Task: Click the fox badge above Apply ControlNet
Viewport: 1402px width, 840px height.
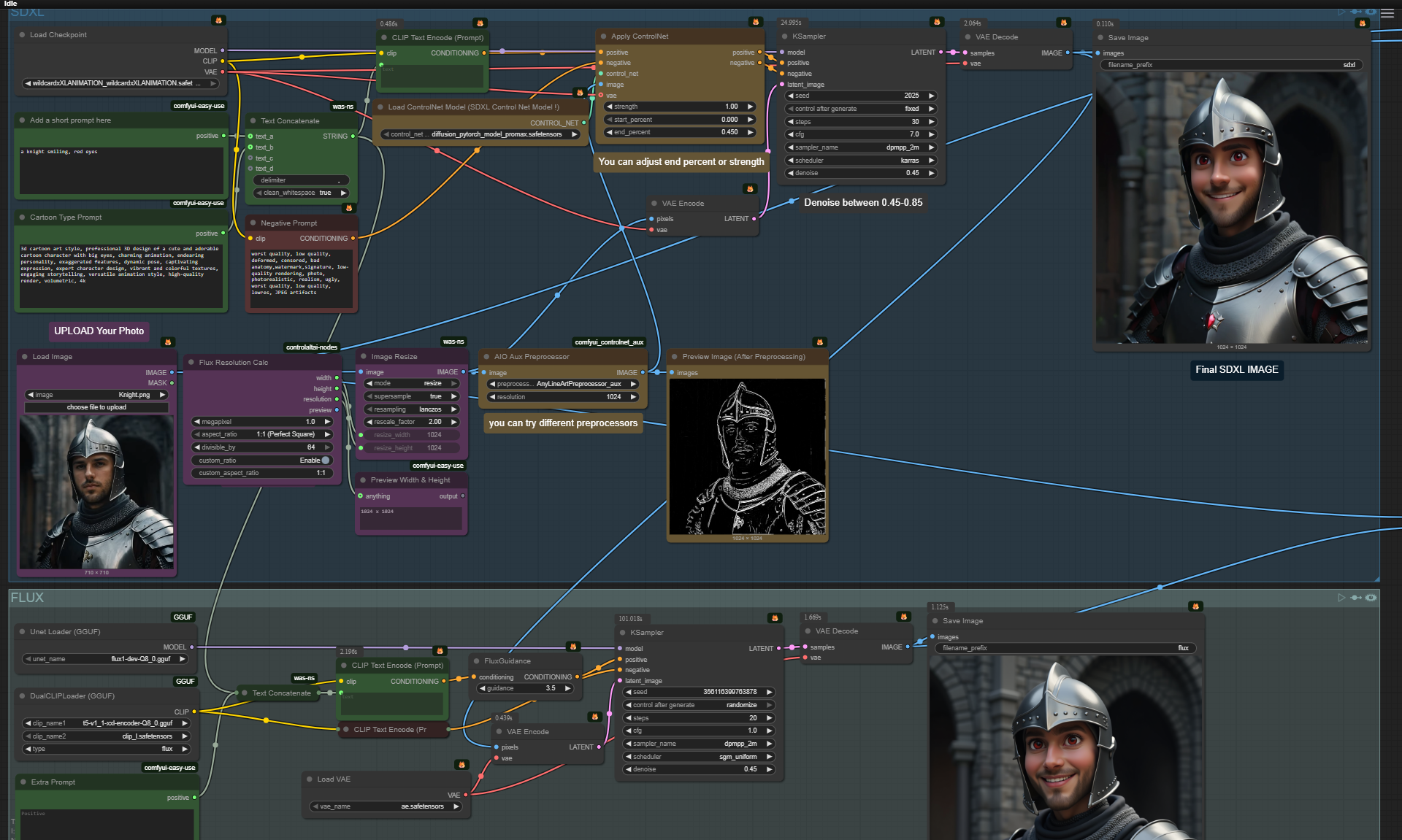Action: tap(756, 22)
